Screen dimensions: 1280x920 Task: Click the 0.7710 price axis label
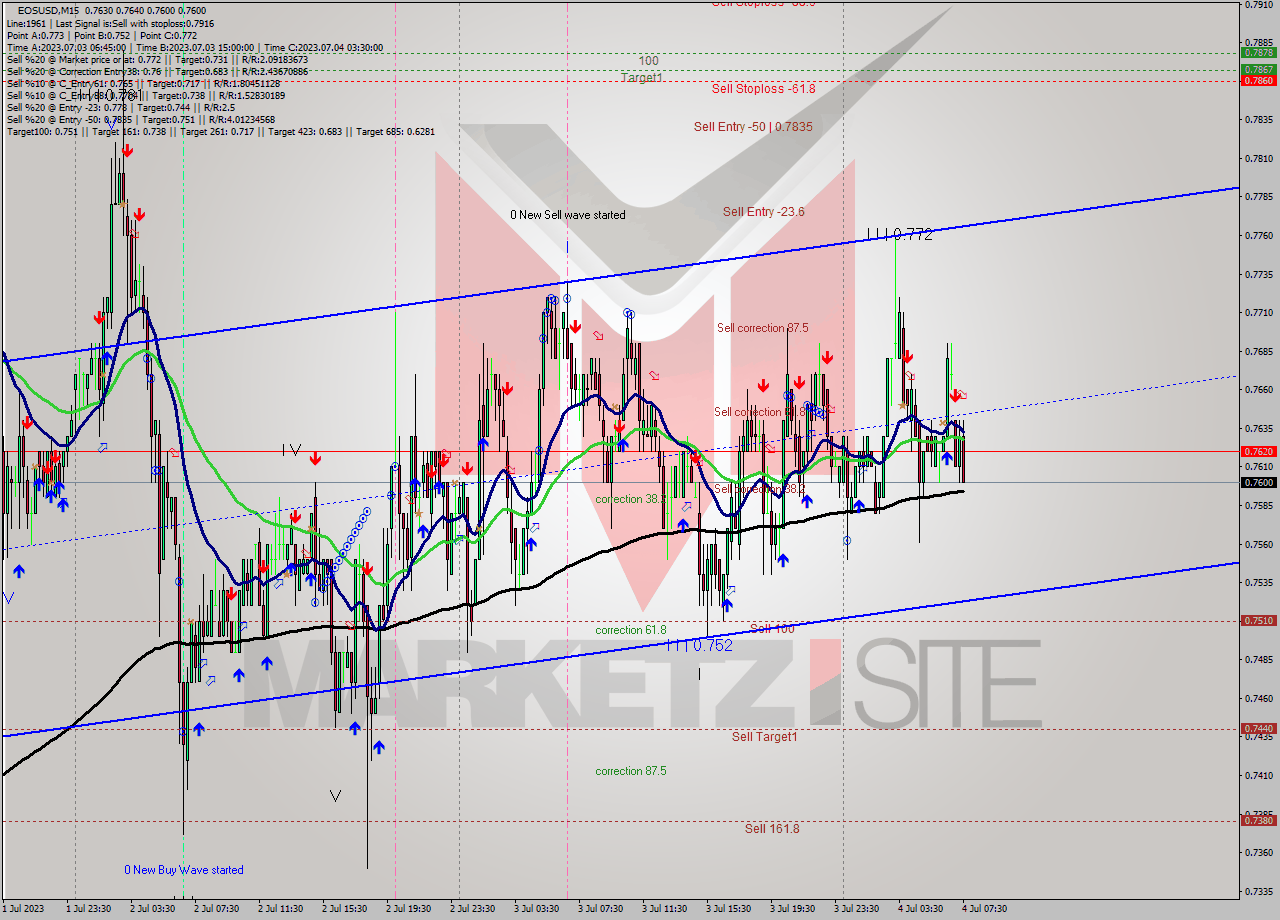[1258, 313]
